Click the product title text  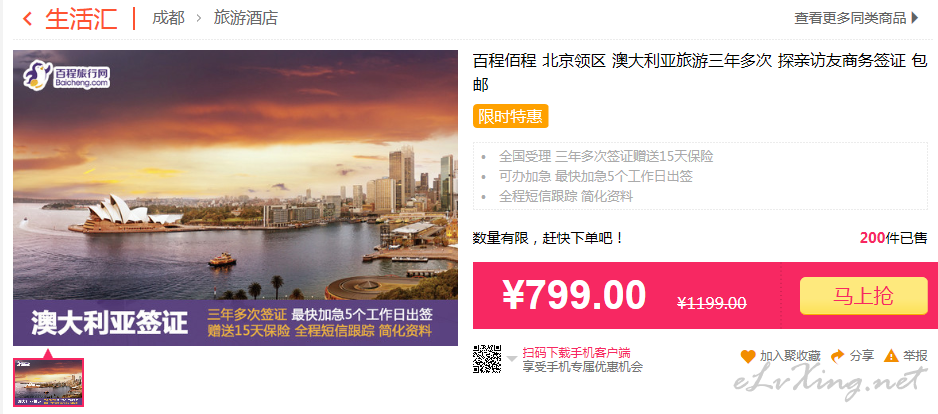point(700,72)
